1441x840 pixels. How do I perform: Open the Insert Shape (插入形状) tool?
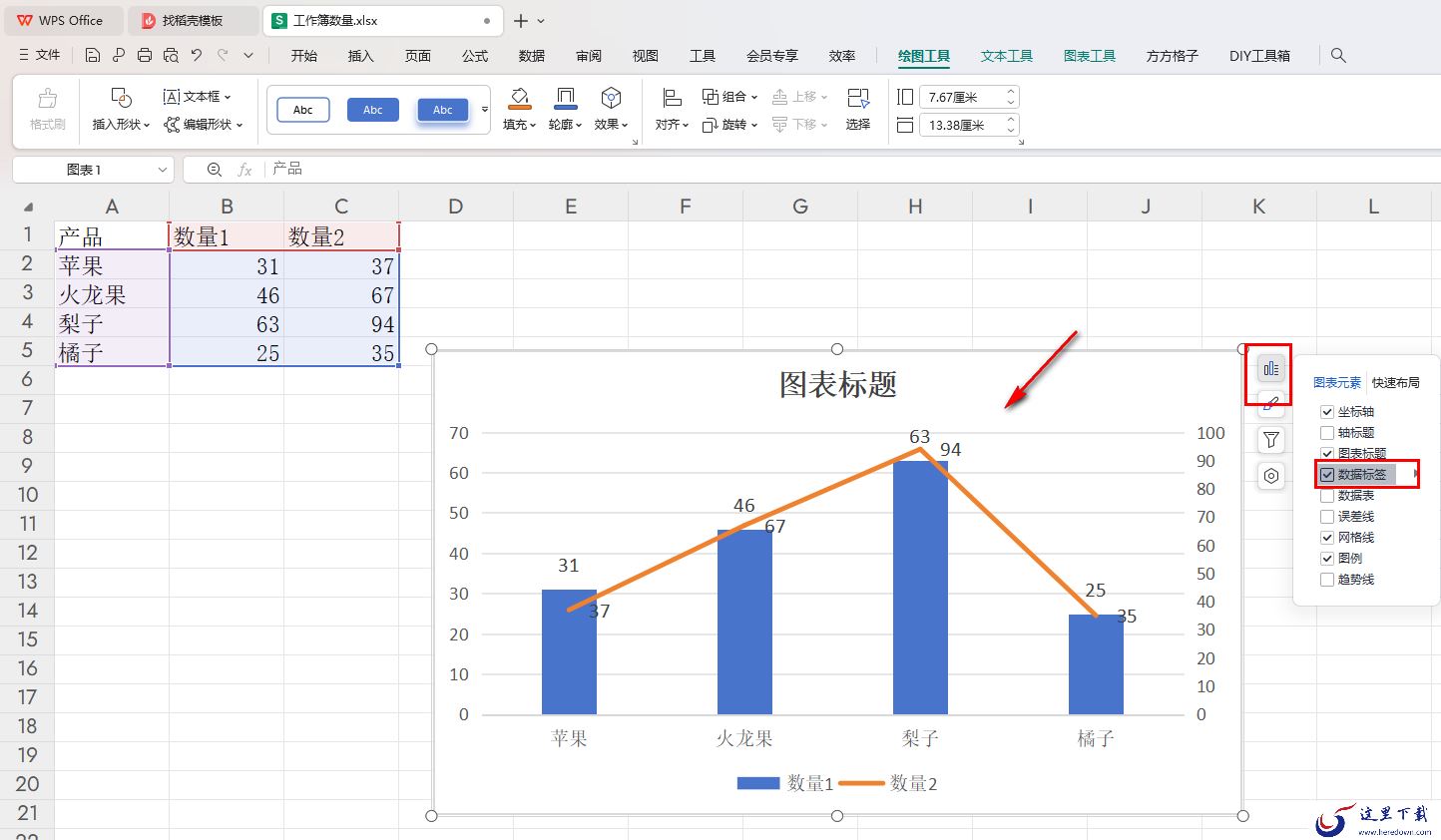pyautogui.click(x=121, y=110)
